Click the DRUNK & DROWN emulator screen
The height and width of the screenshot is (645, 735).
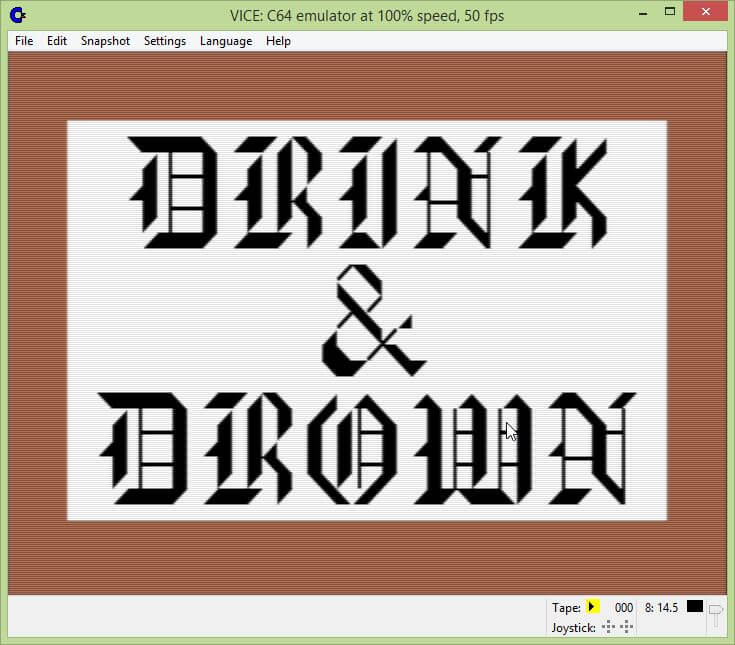tap(367, 321)
